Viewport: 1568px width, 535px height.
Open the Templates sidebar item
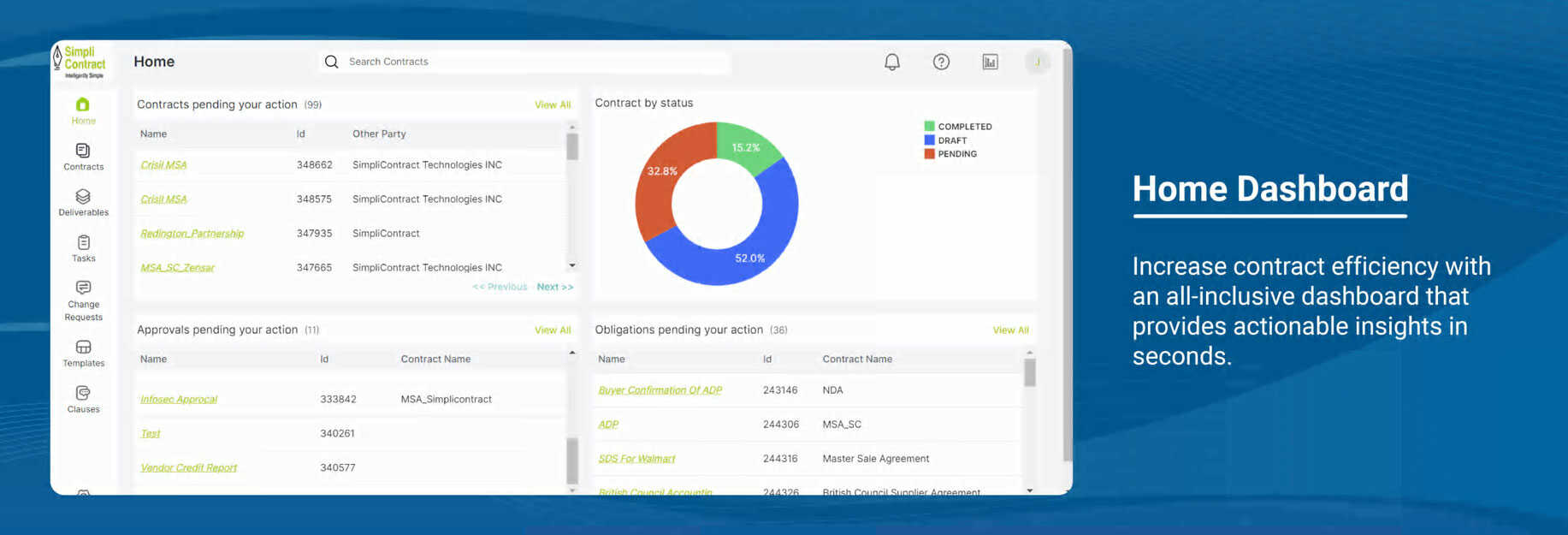[83, 354]
